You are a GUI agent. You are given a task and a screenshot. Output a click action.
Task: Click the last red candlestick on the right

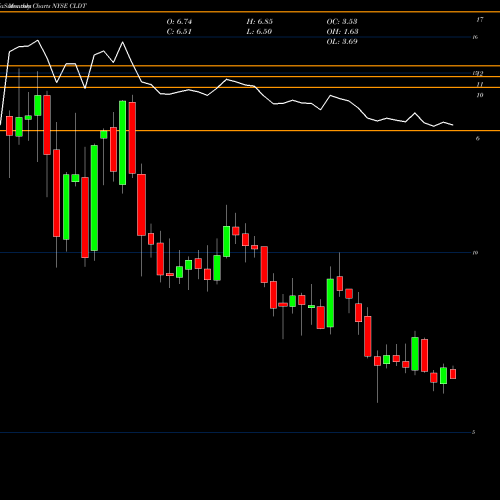pos(453,374)
